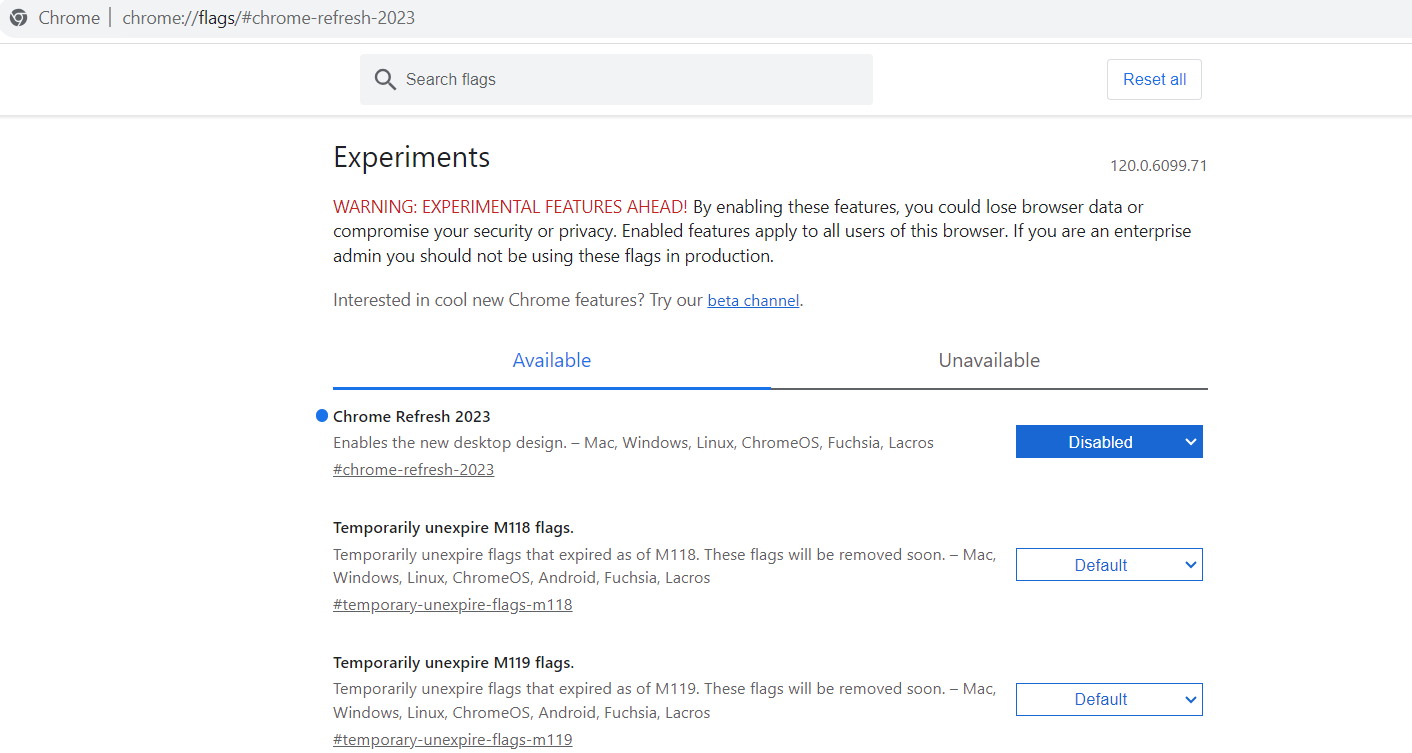Screen dimensions: 1412x753
Task: Open the beta channel link
Action: [x=753, y=300]
